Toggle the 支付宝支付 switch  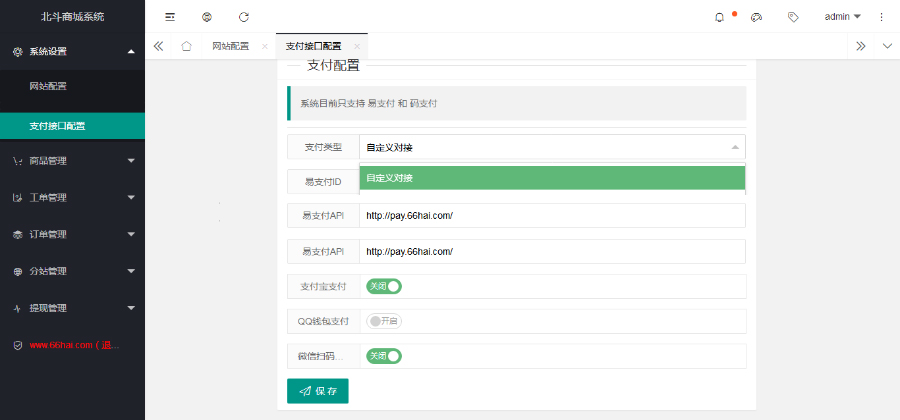(384, 286)
